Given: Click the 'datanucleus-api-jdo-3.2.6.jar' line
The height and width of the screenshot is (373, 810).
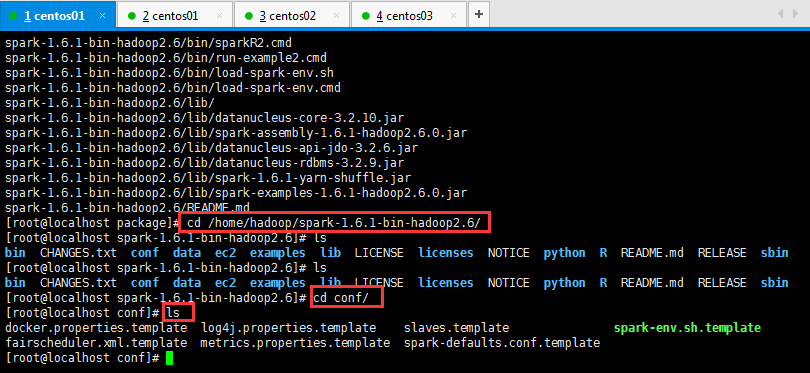Looking at the screenshot, I should click(211, 148).
